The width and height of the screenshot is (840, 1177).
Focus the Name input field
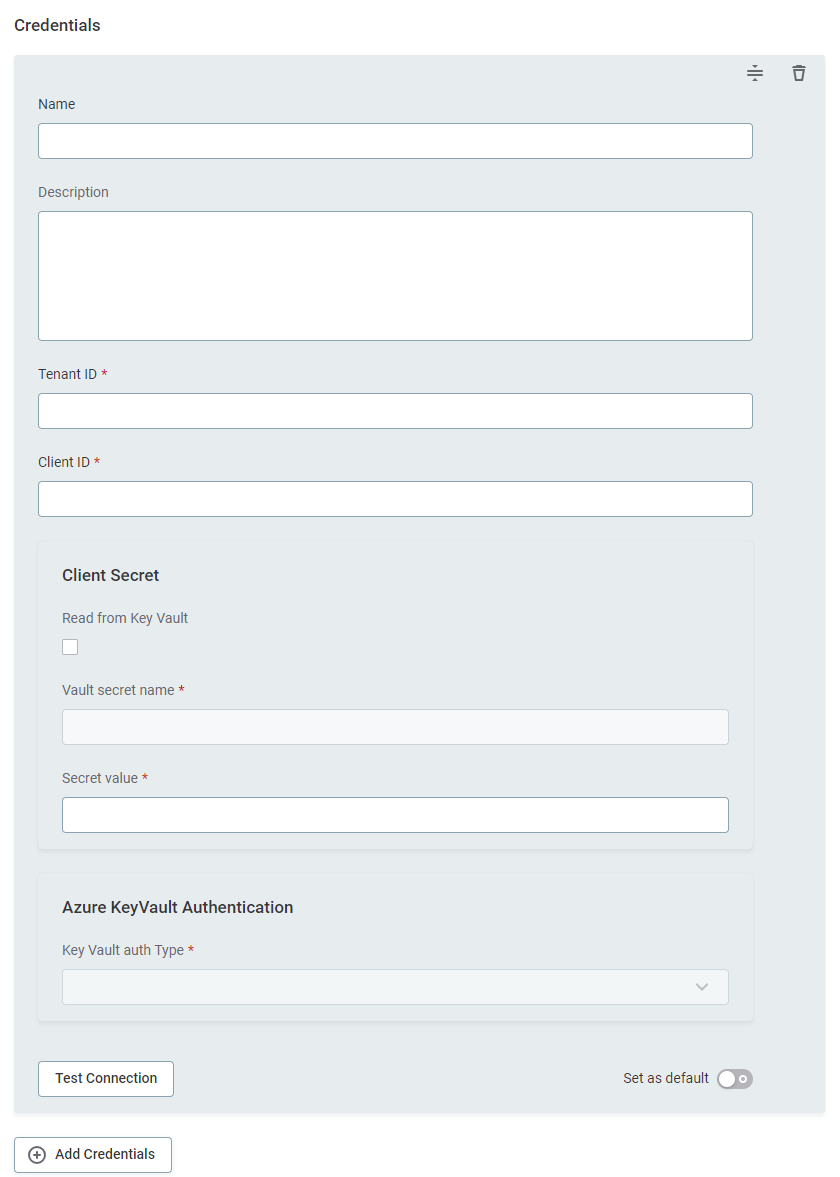click(x=395, y=141)
